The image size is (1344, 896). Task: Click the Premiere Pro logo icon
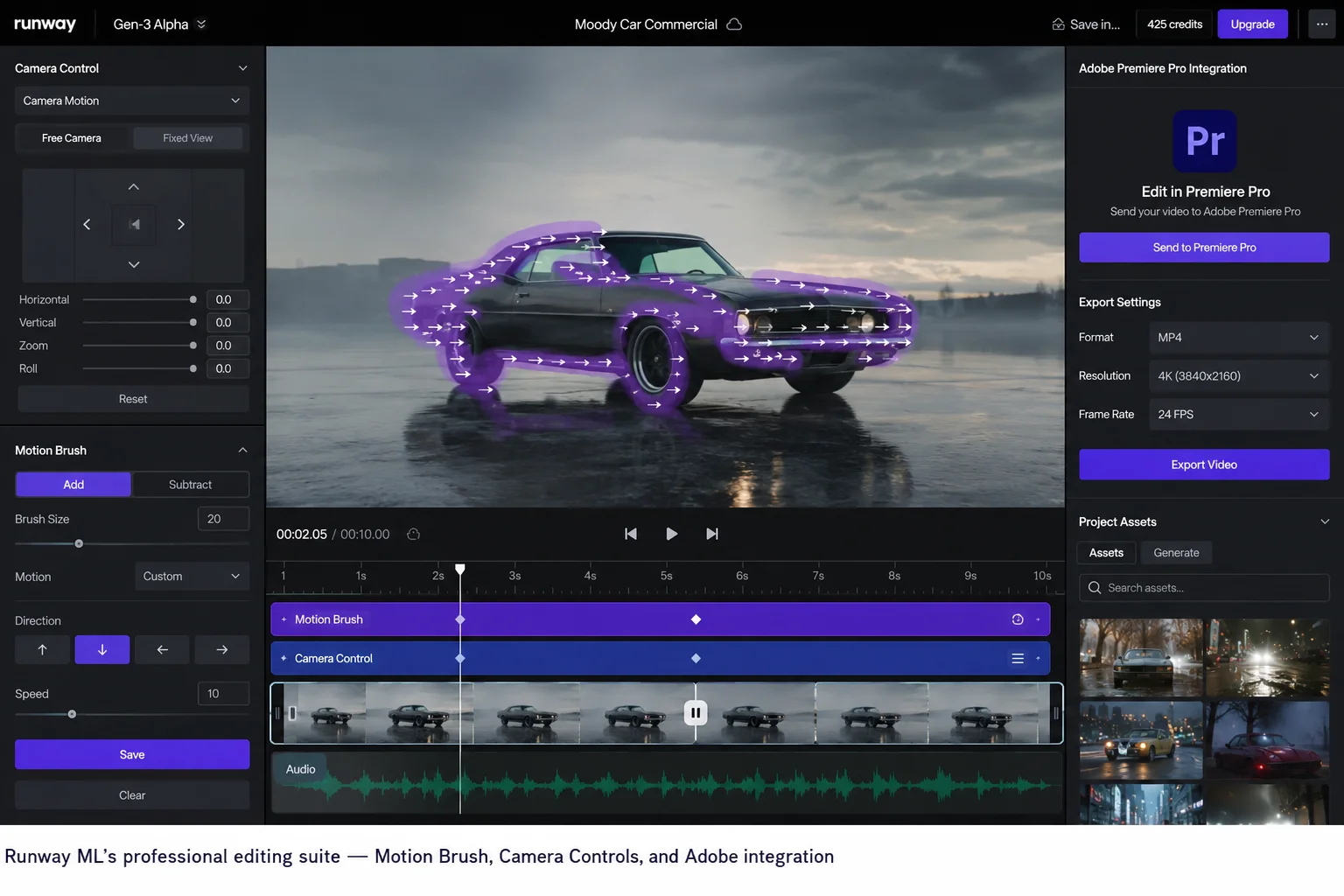1205,141
